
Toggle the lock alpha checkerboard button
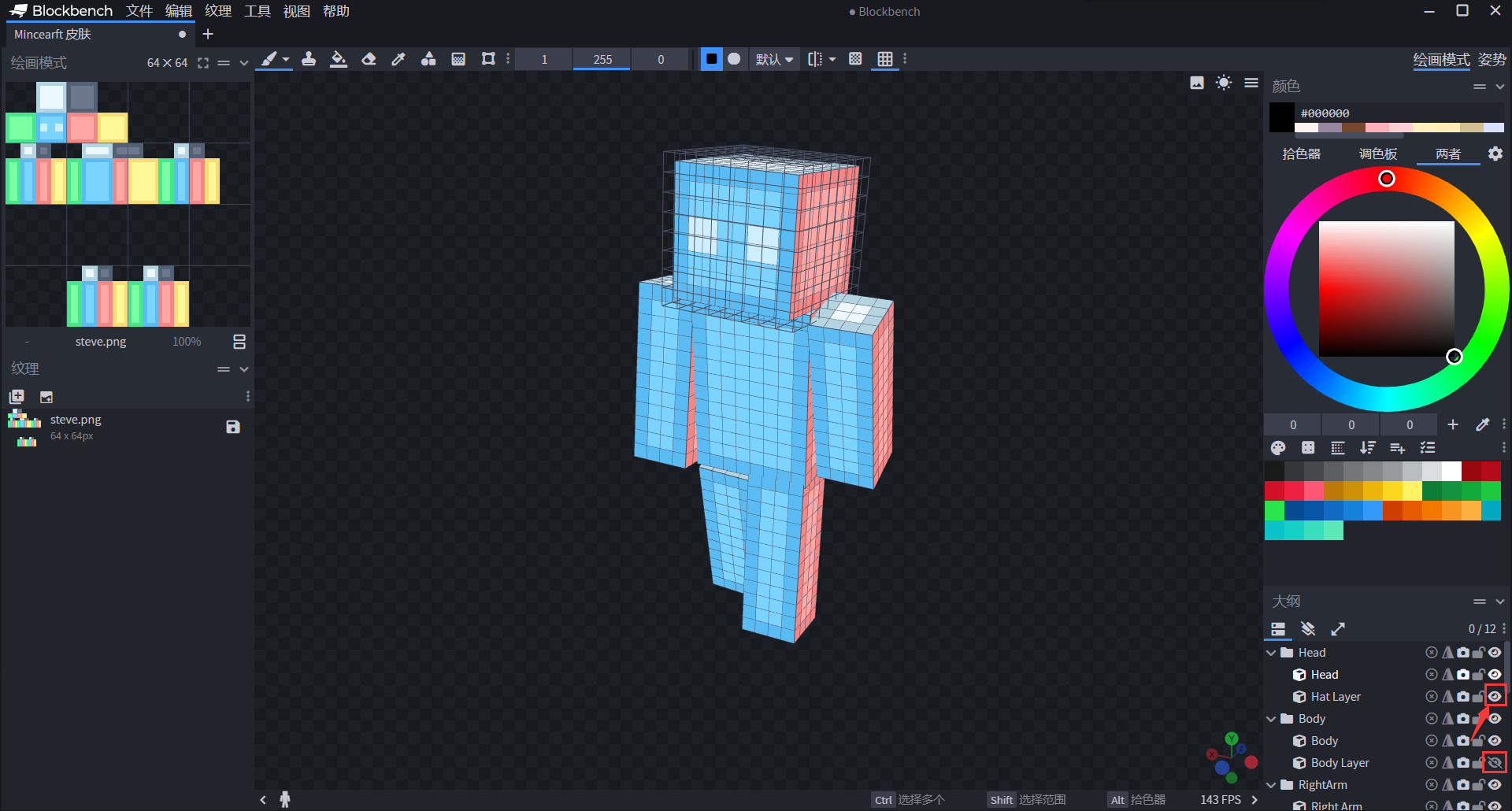click(855, 59)
